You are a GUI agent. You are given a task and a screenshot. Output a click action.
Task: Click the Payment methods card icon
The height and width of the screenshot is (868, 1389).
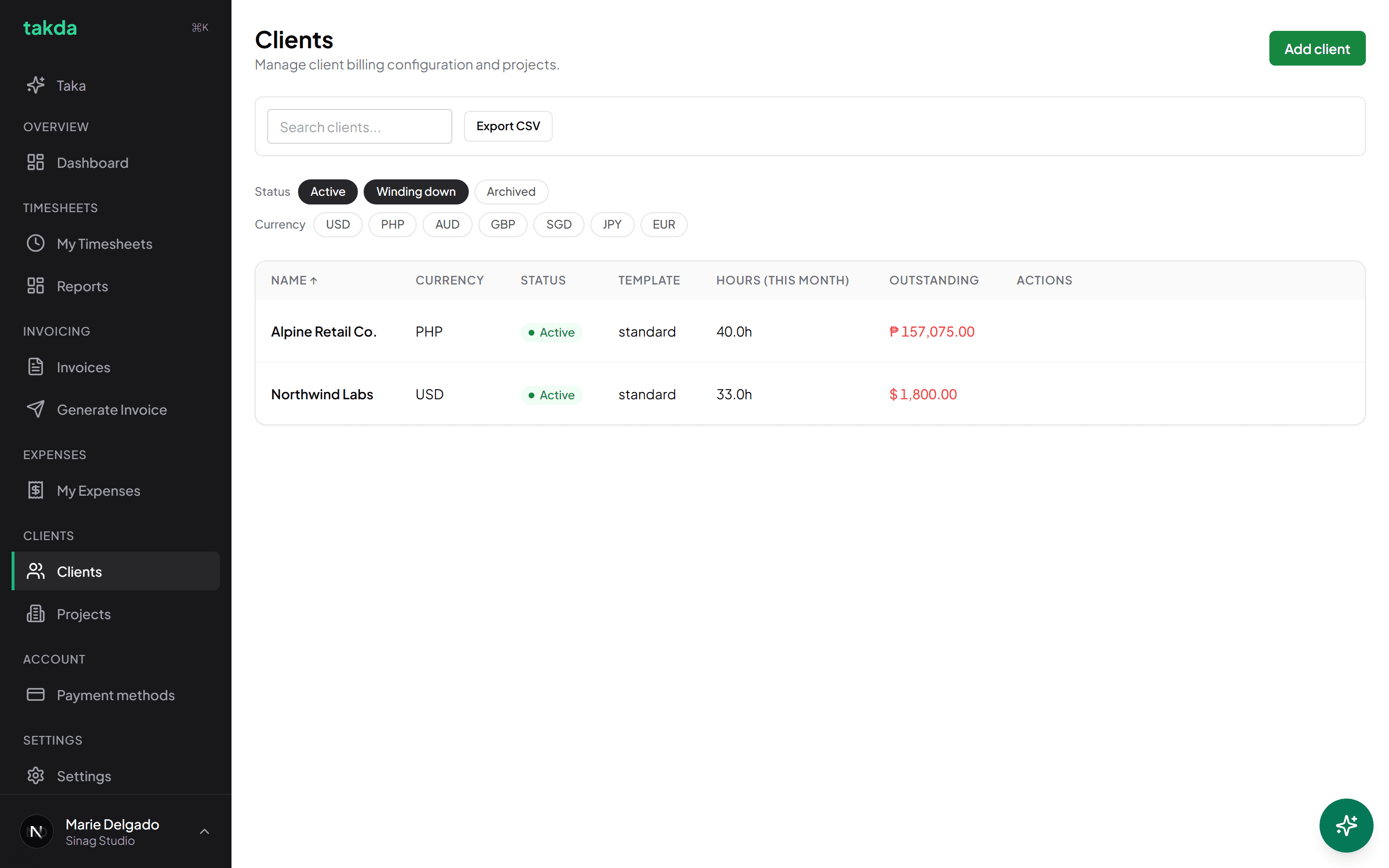36,694
